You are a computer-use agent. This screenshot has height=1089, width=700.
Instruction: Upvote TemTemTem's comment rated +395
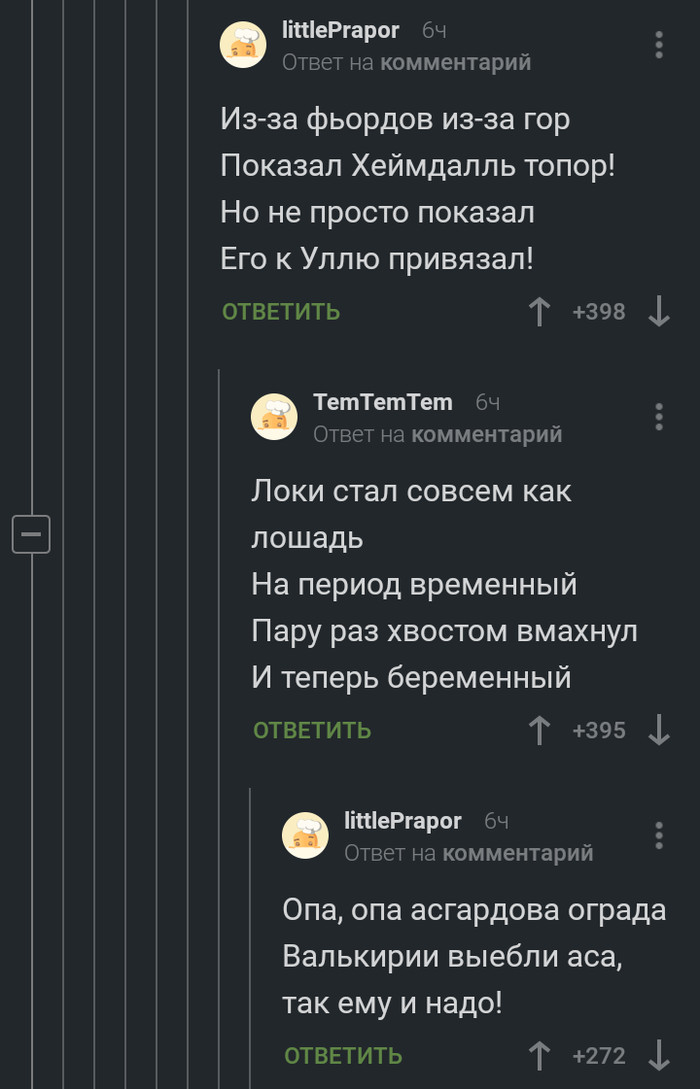click(x=540, y=730)
